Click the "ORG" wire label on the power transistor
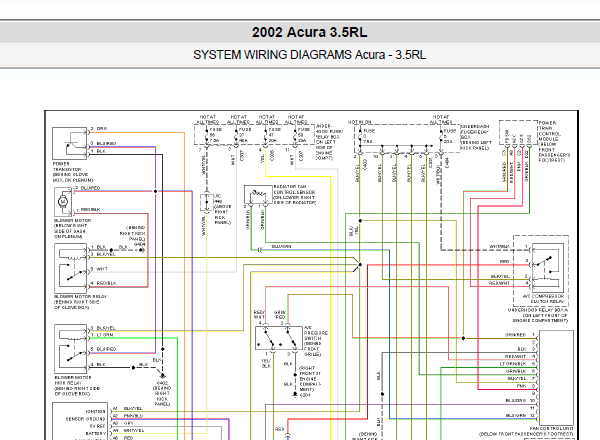The height and width of the screenshot is (440, 600). pos(102,129)
